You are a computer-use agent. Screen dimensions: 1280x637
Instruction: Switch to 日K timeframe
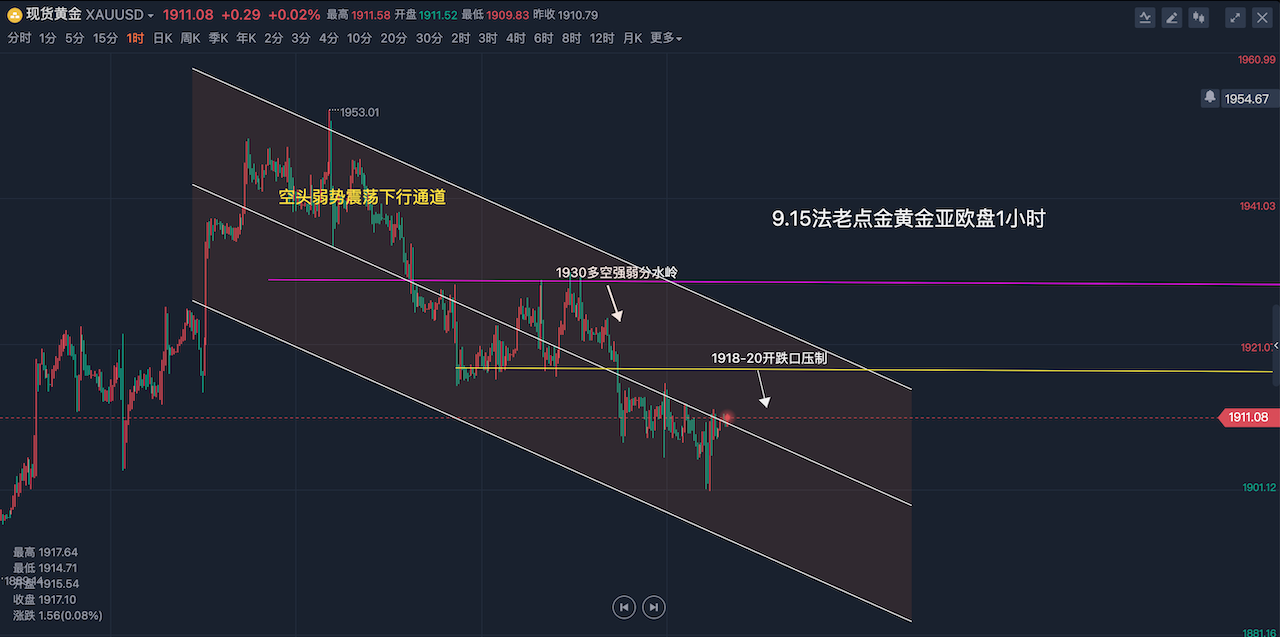[163, 38]
